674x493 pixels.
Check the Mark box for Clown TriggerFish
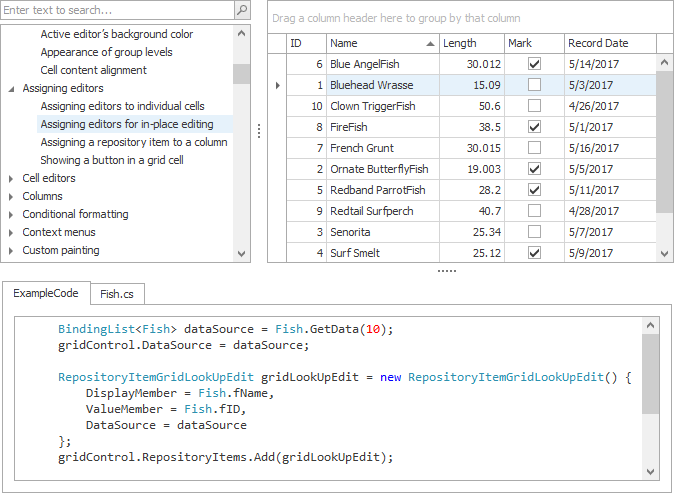(x=534, y=105)
